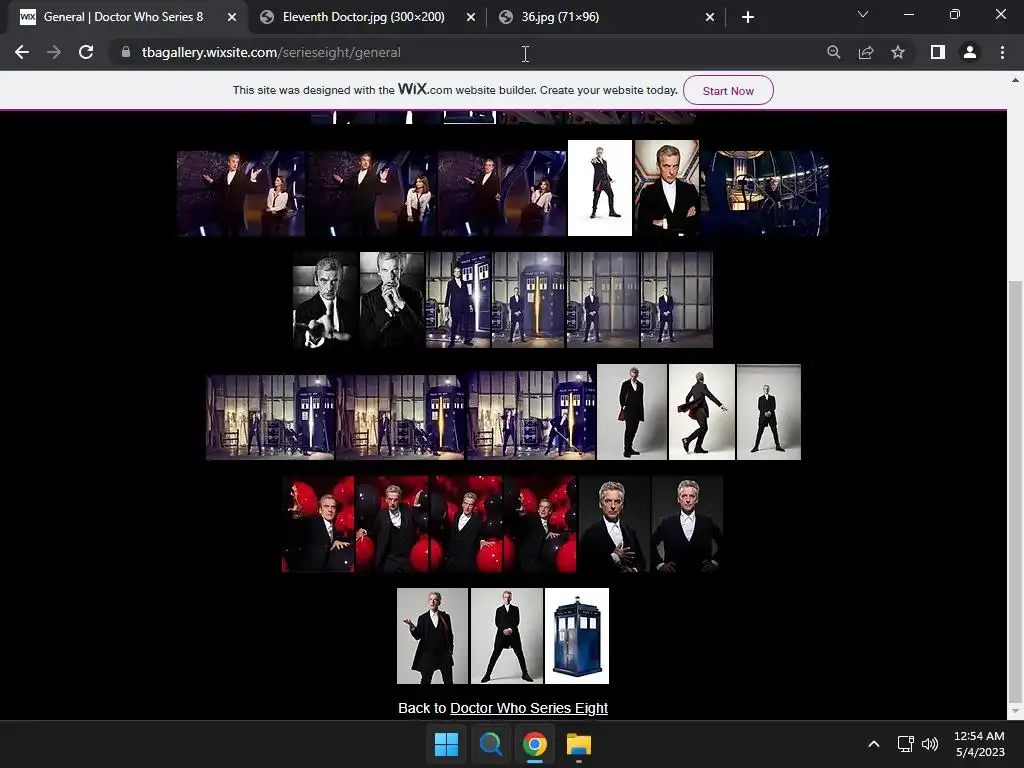Open the first Doctor and Clara starry thumbnail
The image size is (1024, 768).
point(240,193)
